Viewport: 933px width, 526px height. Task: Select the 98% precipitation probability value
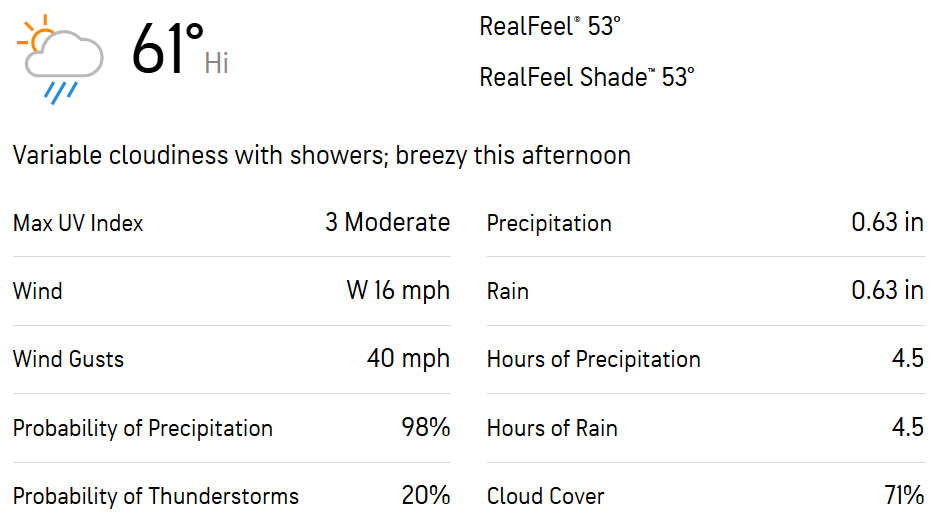[x=425, y=427]
